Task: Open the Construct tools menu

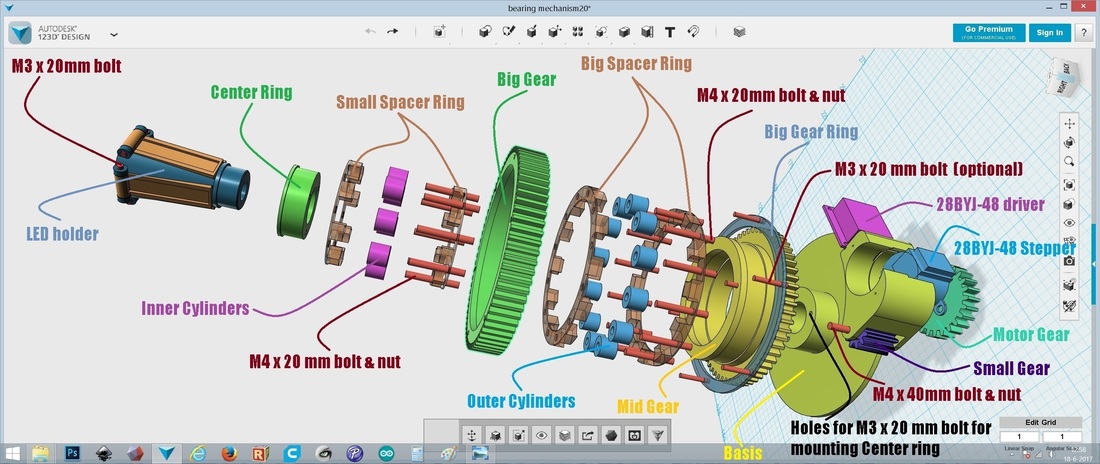Action: pos(532,32)
